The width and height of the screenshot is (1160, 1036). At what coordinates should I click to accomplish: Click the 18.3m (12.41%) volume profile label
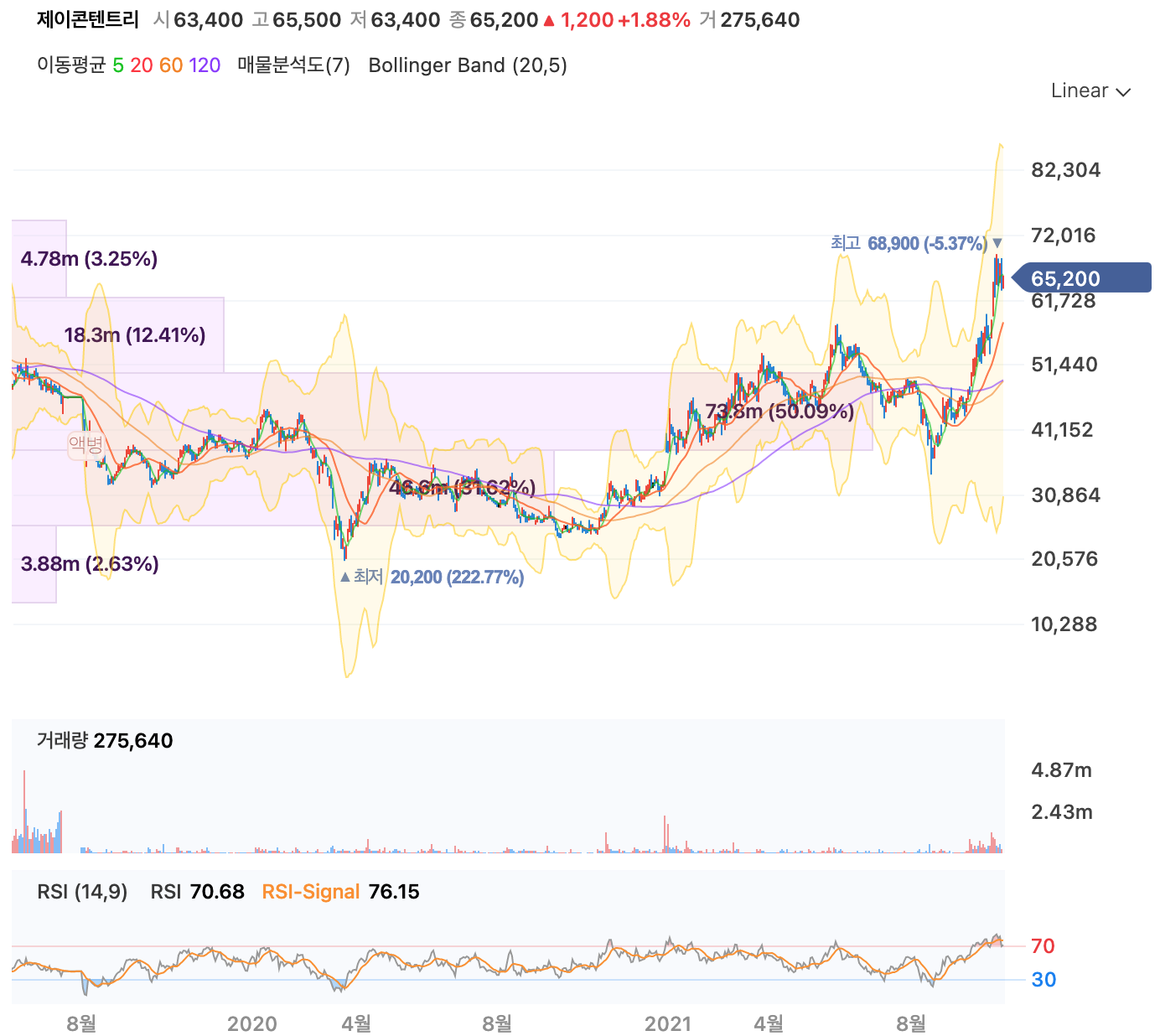134,335
